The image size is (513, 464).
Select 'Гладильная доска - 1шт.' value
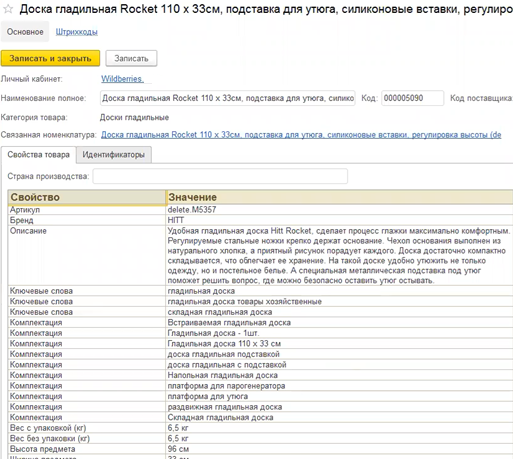point(339,333)
